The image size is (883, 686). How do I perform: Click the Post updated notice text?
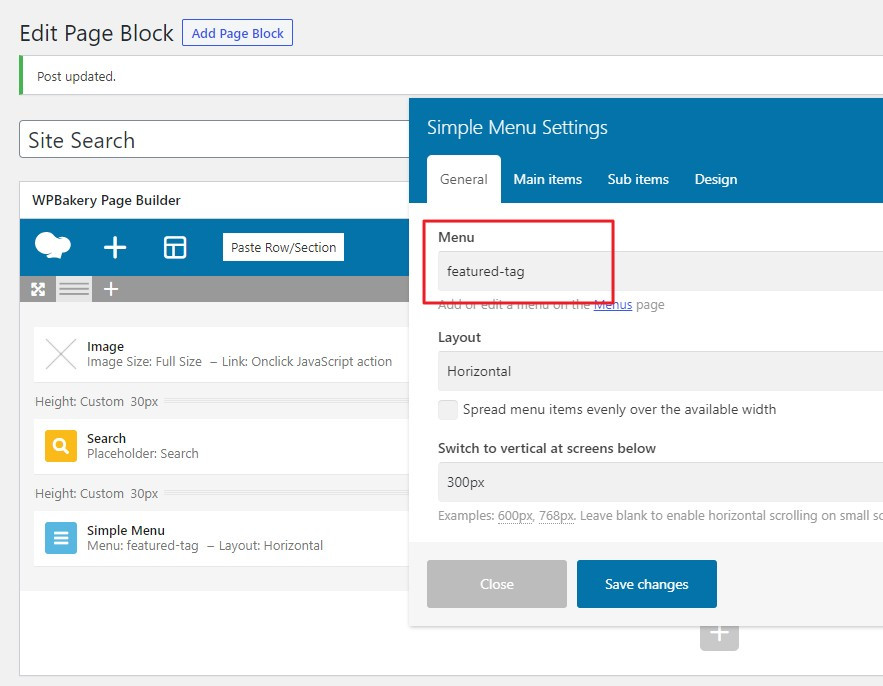(77, 77)
